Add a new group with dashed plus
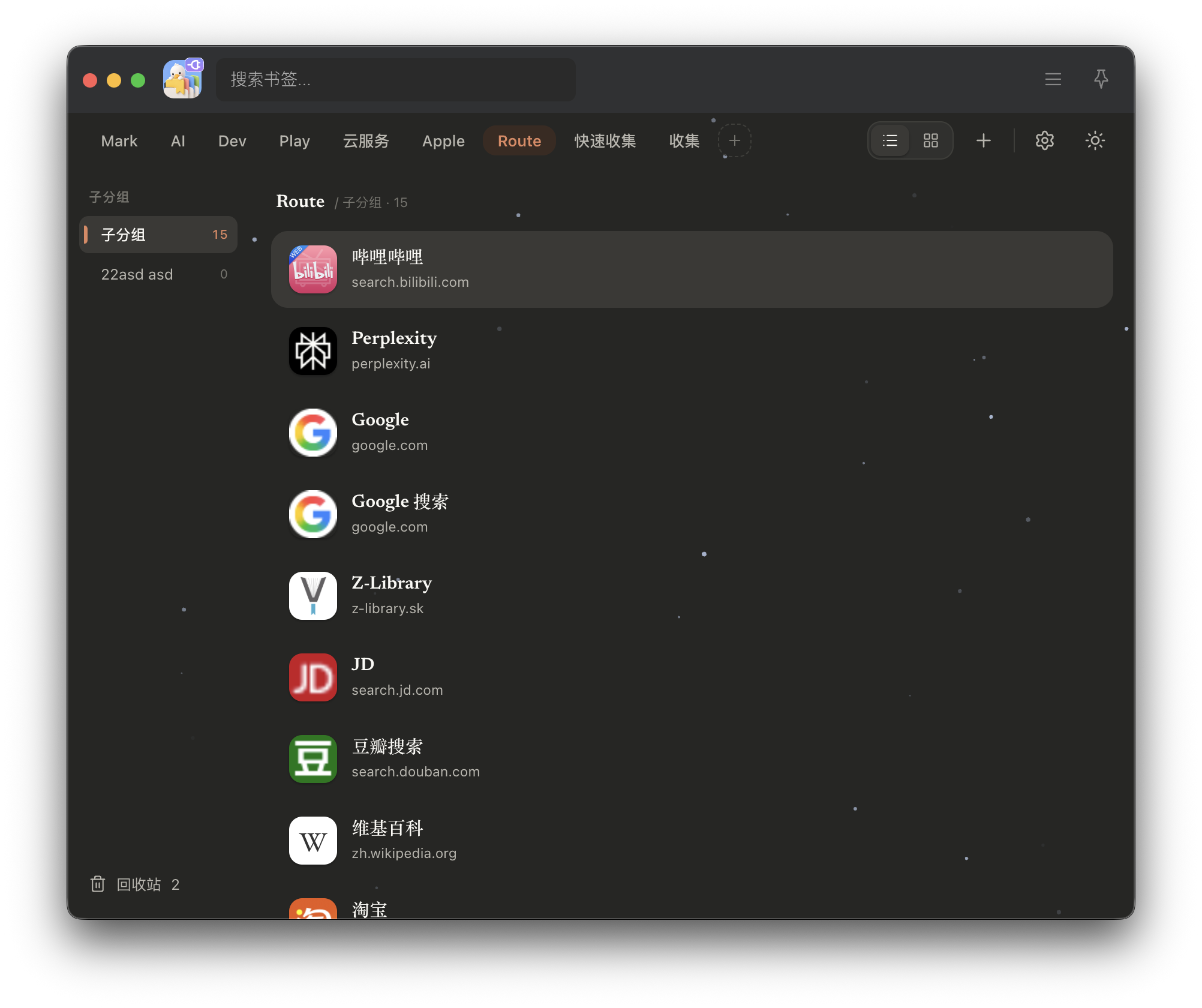Image resolution: width=1202 pixels, height=1008 pixels. 735,141
